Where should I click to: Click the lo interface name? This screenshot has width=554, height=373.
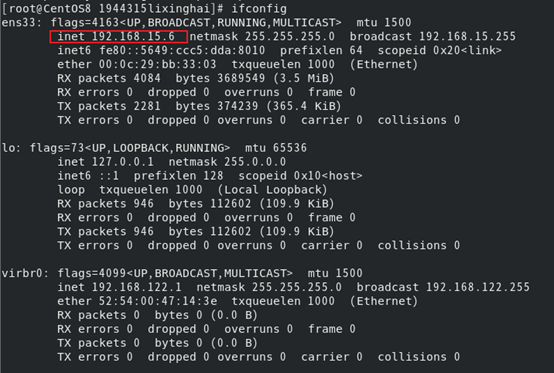click(x=8, y=148)
